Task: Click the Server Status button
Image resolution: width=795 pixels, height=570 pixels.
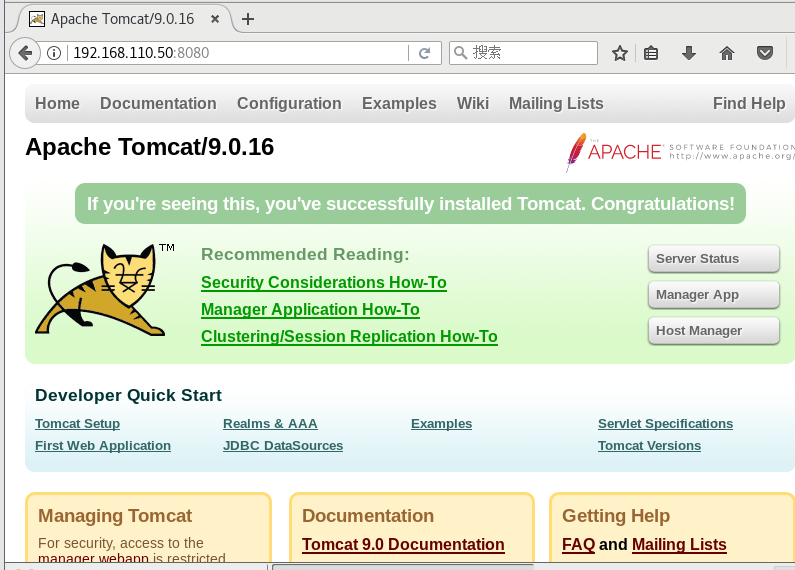Action: [x=713, y=259]
